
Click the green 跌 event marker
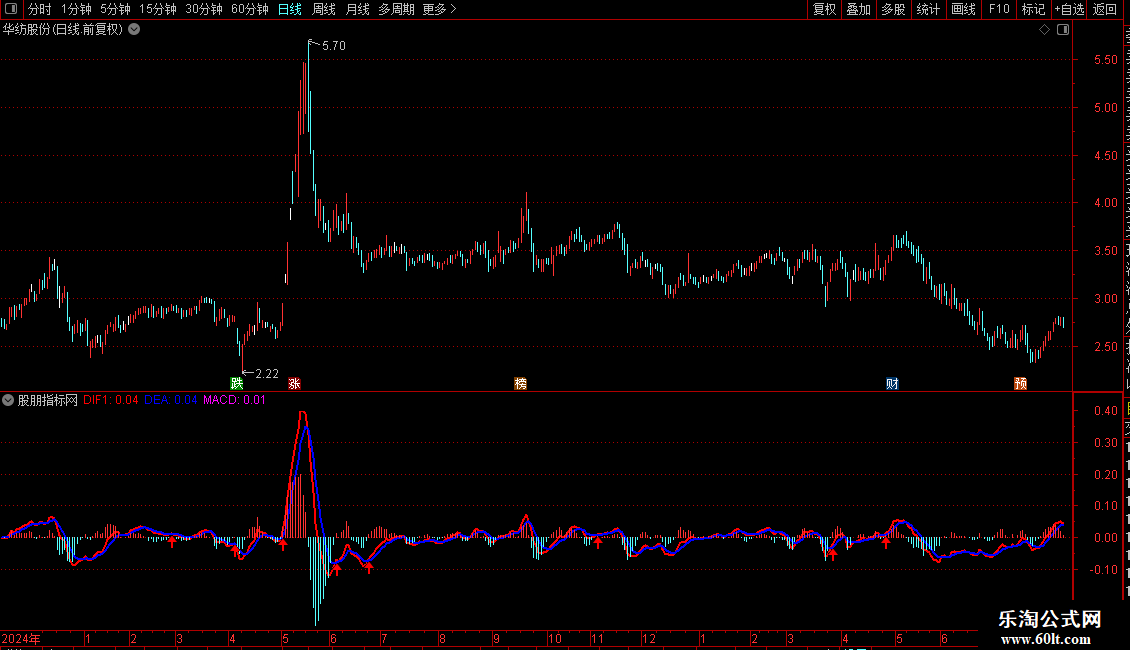pos(236,383)
